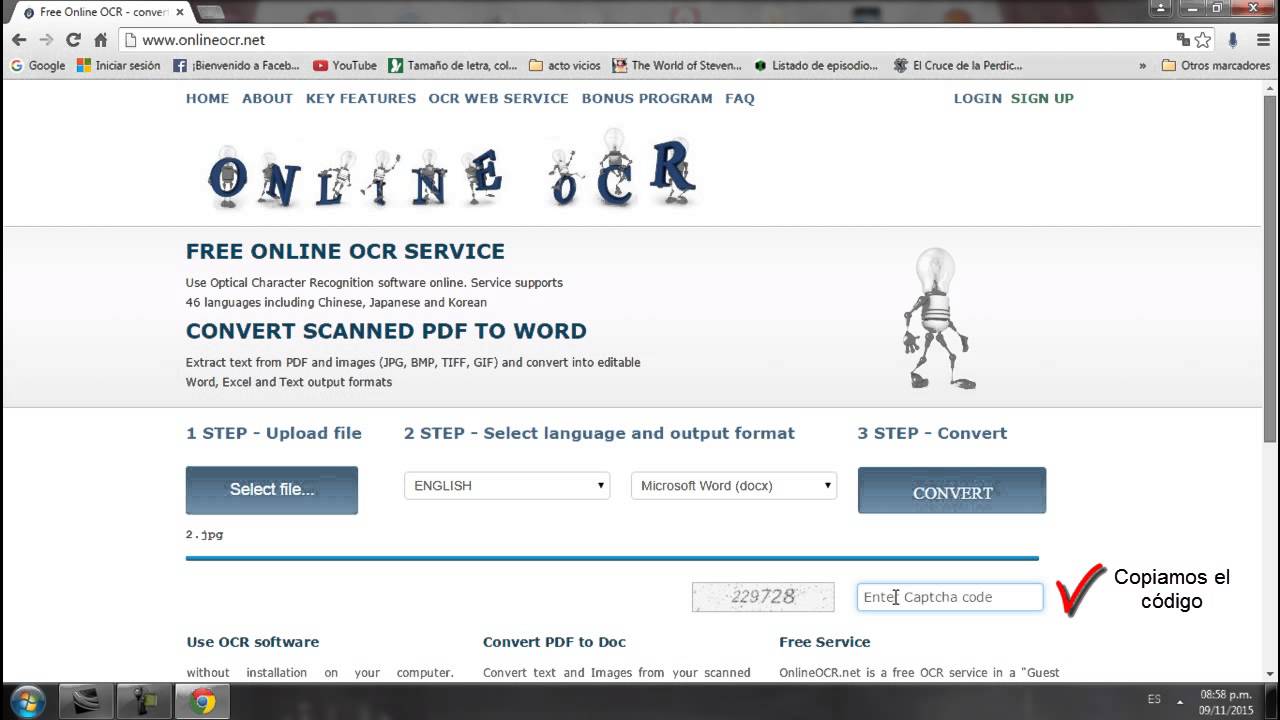The width and height of the screenshot is (1280, 720).
Task: Open the ABOUT menu item
Action: coord(267,98)
